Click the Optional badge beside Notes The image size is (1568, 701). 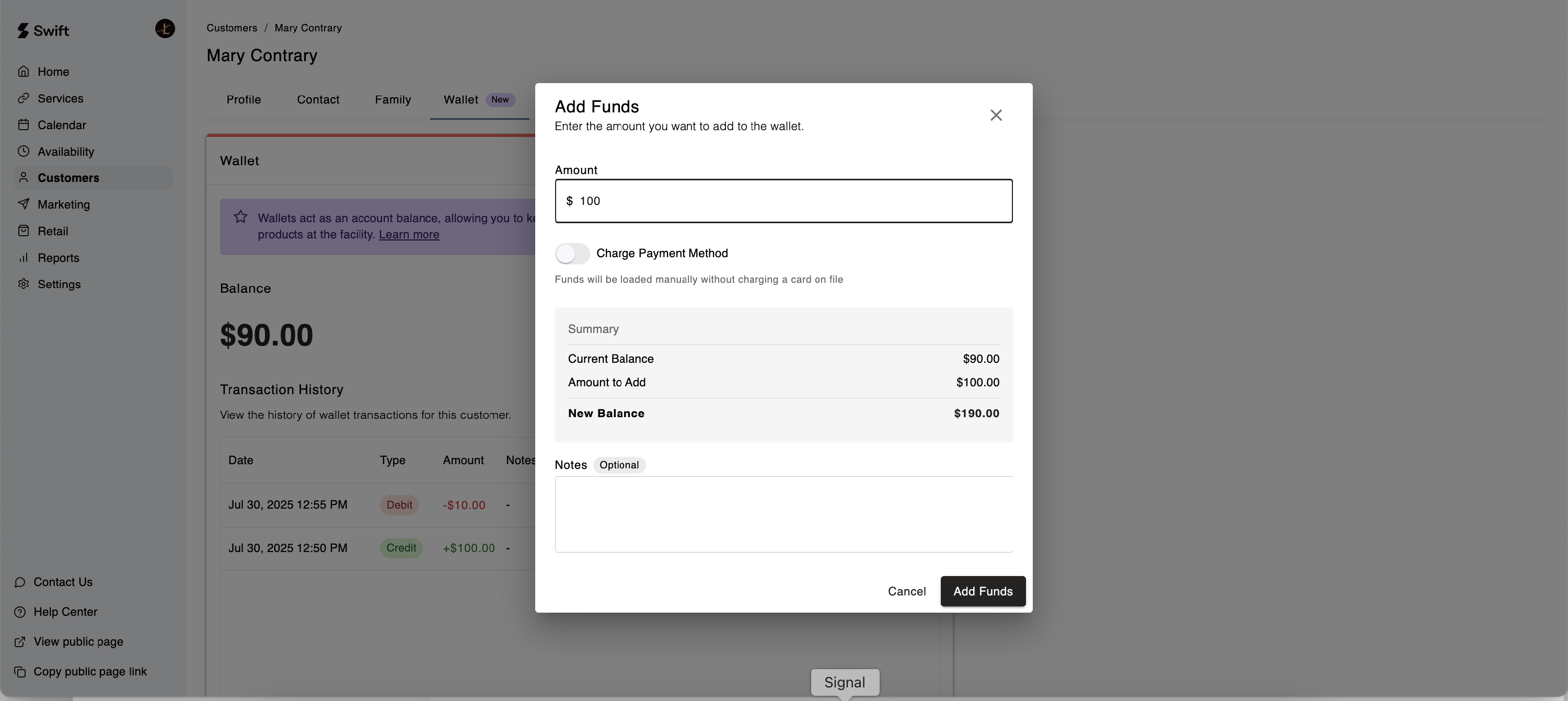tap(619, 465)
